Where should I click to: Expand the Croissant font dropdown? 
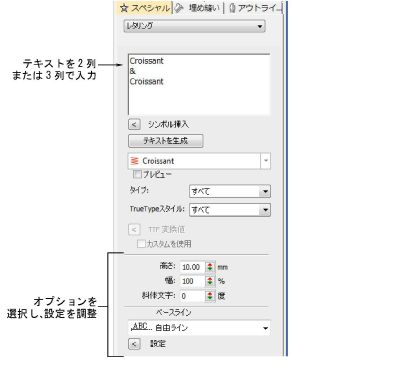[x=266, y=161]
